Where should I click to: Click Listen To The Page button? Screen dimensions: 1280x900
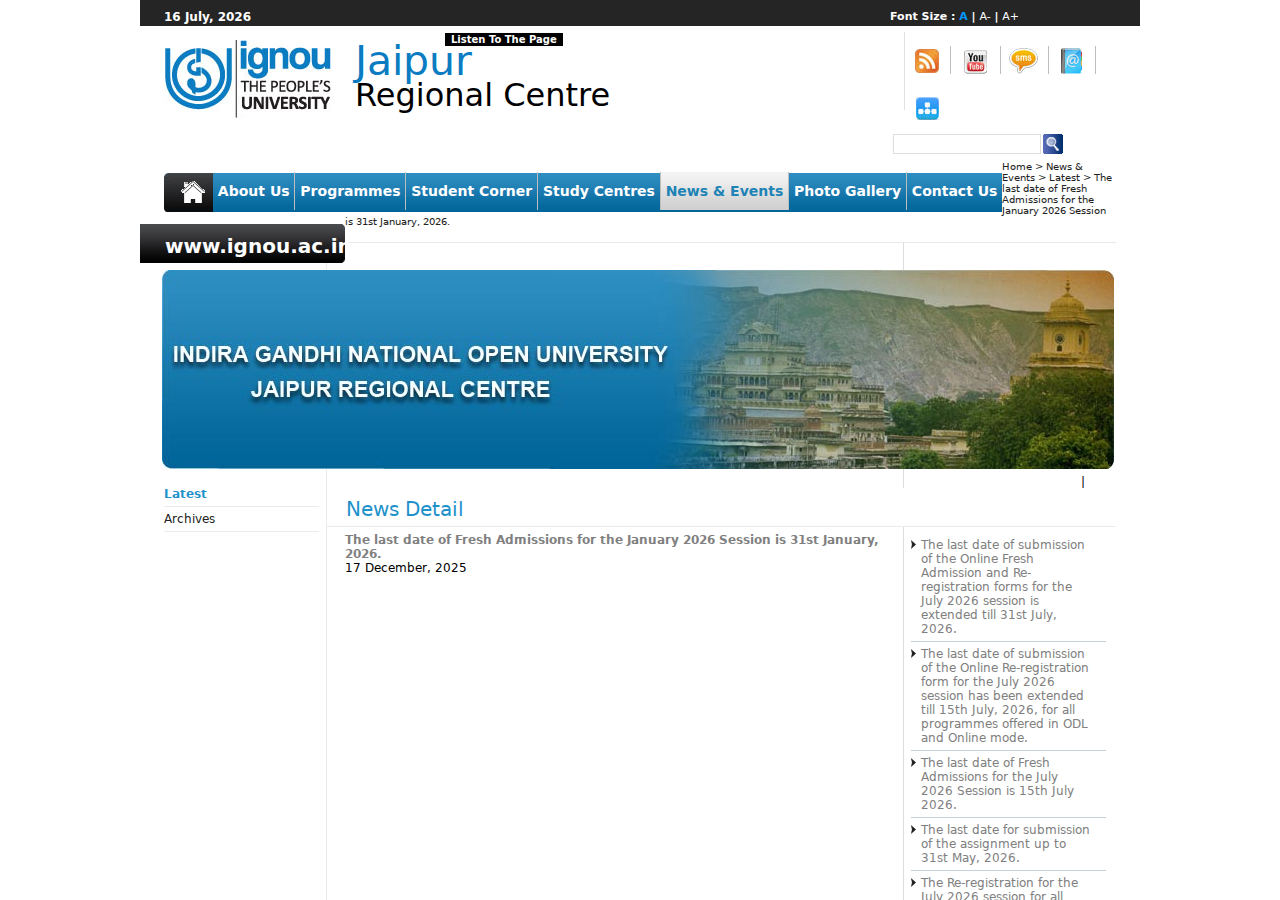click(x=504, y=40)
